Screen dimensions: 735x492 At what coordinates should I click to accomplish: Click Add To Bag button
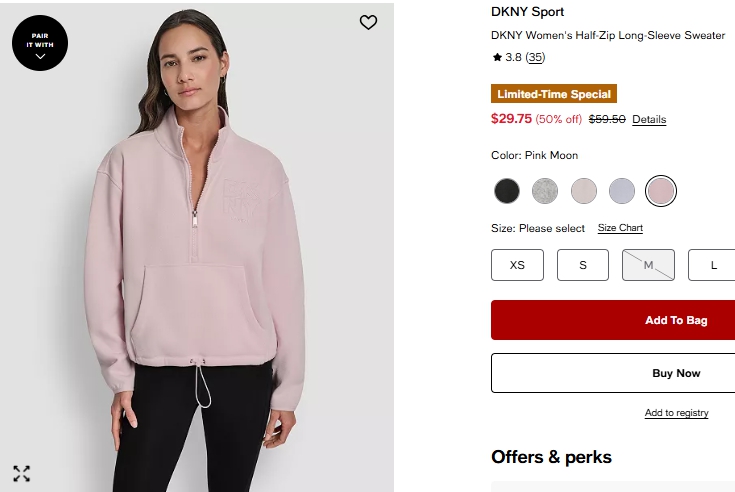tap(676, 320)
